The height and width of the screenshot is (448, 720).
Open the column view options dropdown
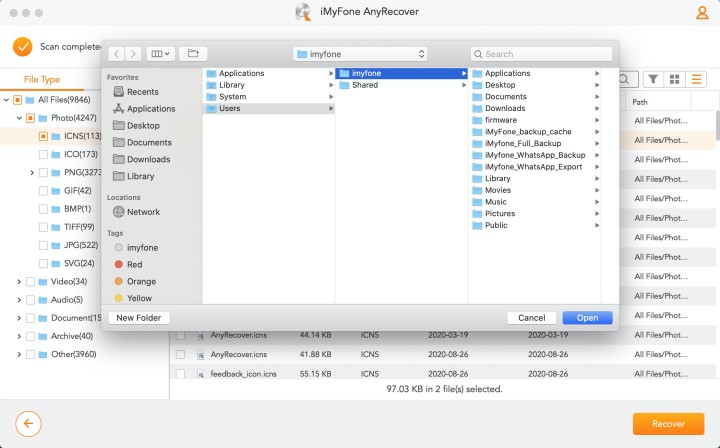(160, 54)
